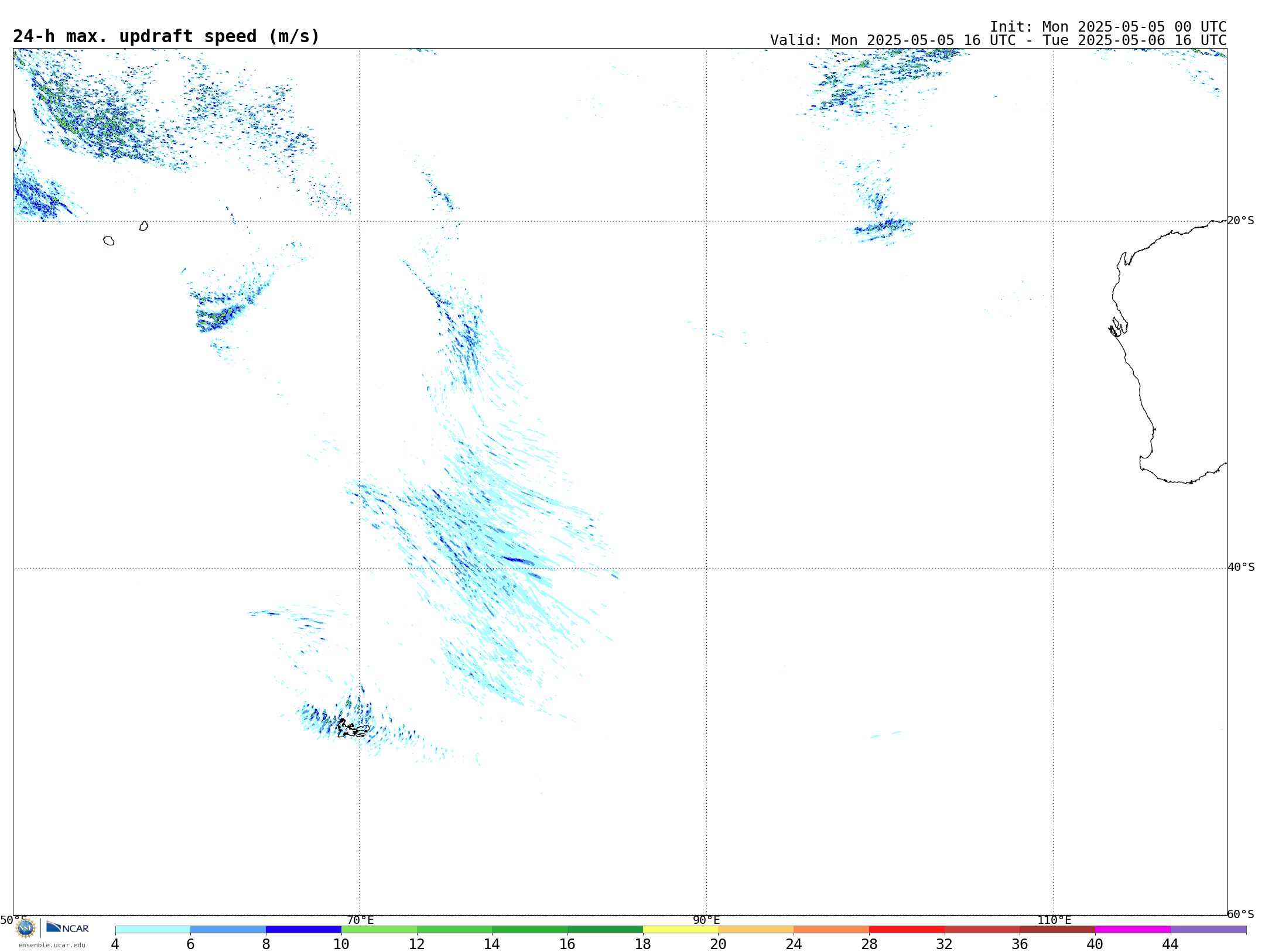Screen dimensions: 1265x952
Task: Click the colorbar tick label "40"
Action: 1095,944
